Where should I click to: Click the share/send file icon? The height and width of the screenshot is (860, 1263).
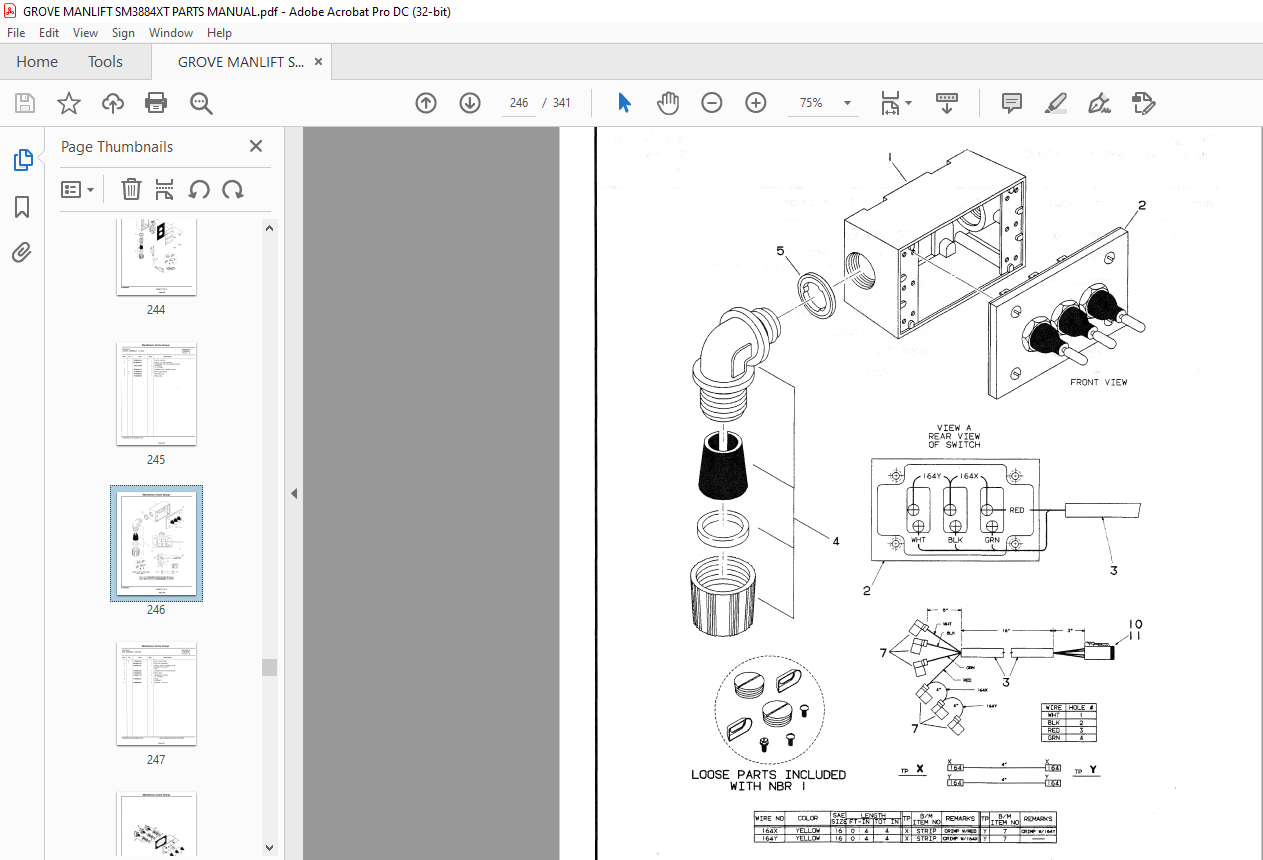1144,103
